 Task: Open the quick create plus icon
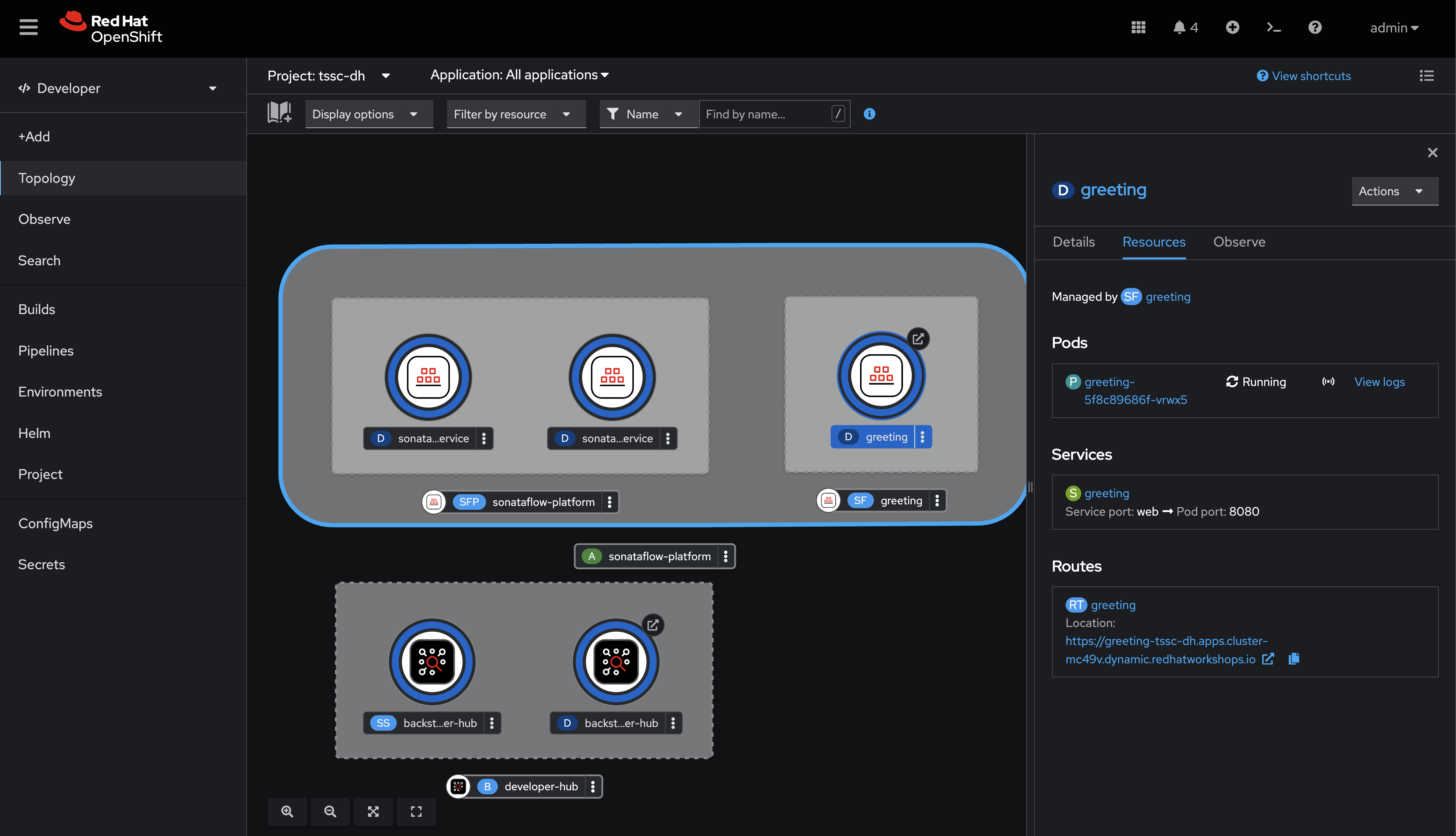[x=1232, y=27]
